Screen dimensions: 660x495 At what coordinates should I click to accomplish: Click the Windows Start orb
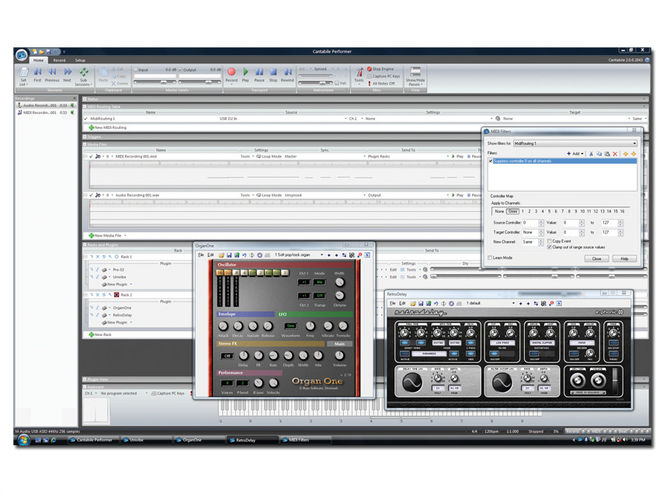tap(24, 440)
